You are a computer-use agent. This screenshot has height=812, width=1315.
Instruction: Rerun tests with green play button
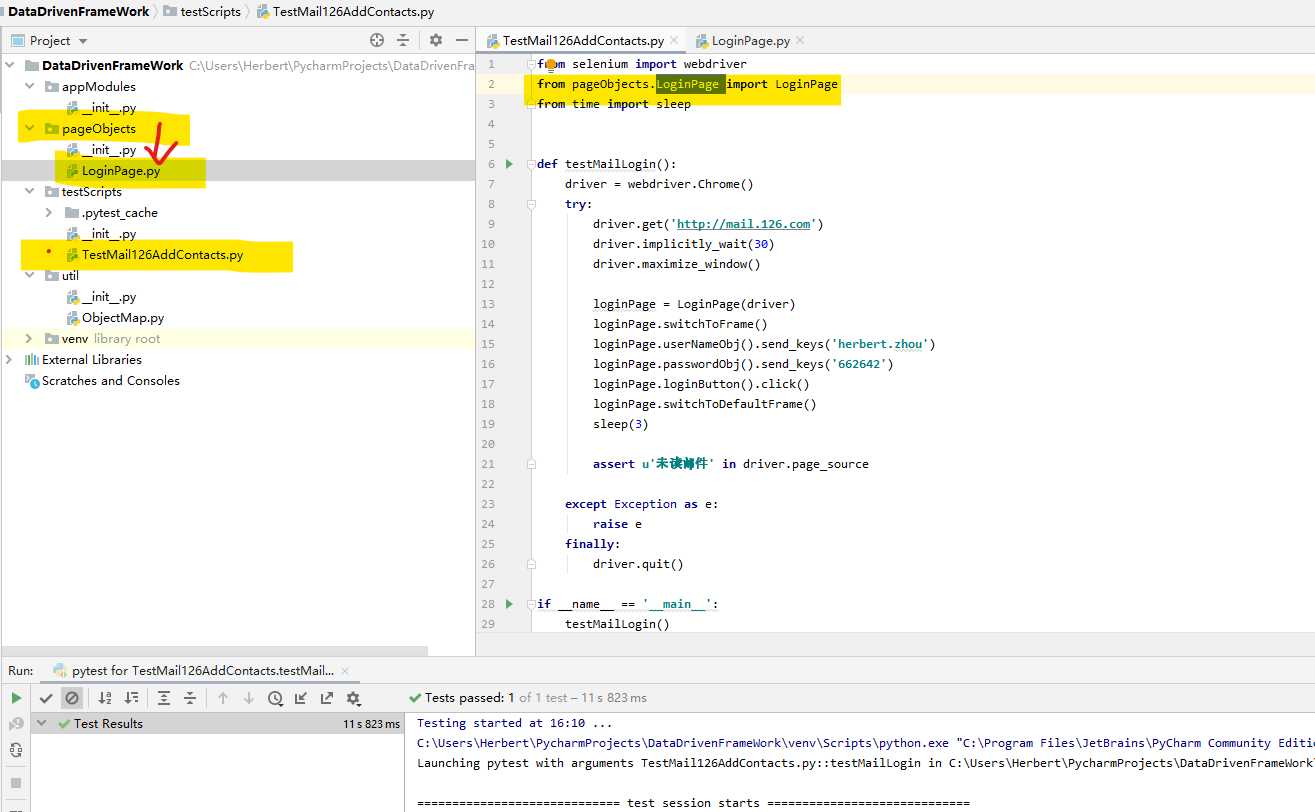[16, 698]
